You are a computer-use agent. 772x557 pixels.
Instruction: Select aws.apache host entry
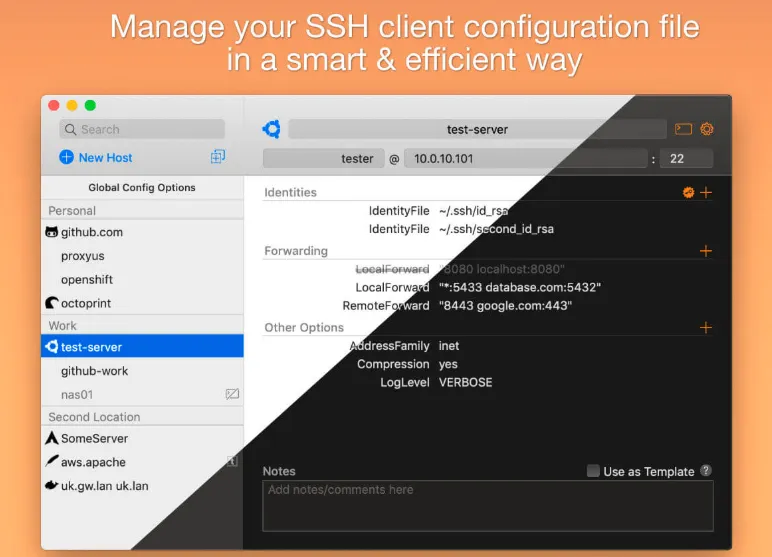pyautogui.click(x=142, y=462)
